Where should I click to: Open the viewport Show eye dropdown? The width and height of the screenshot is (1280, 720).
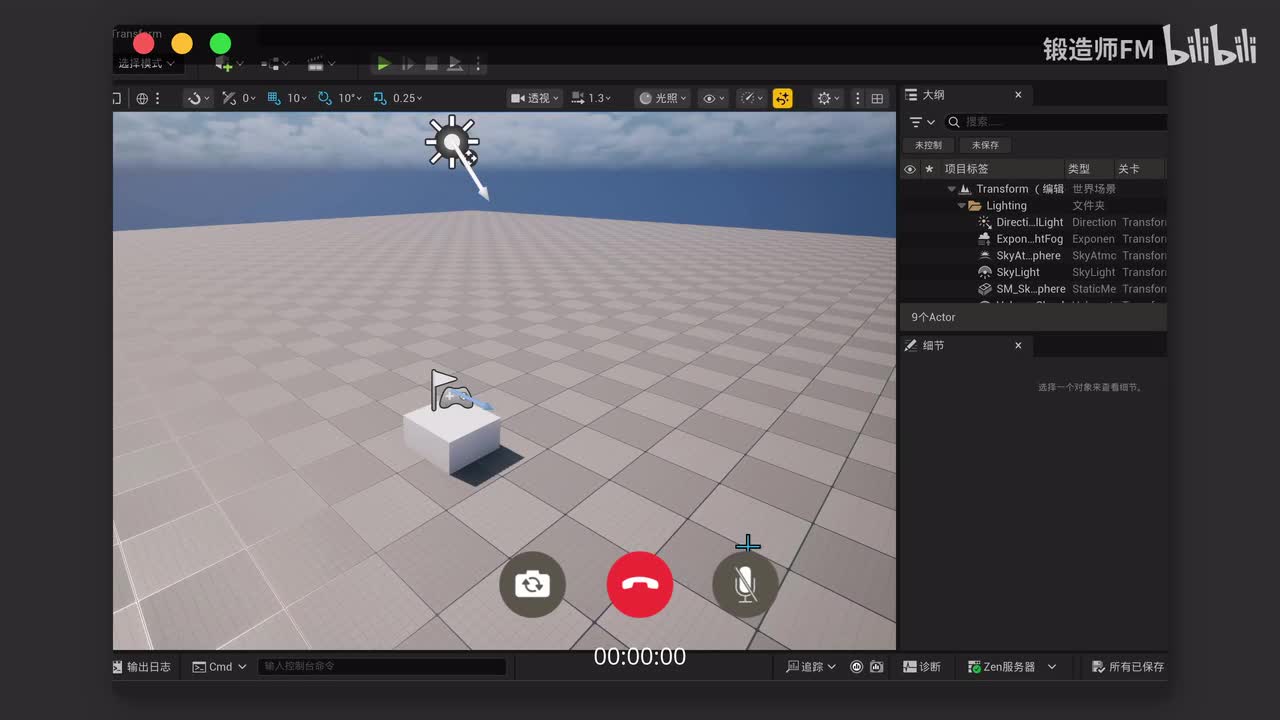pos(713,98)
